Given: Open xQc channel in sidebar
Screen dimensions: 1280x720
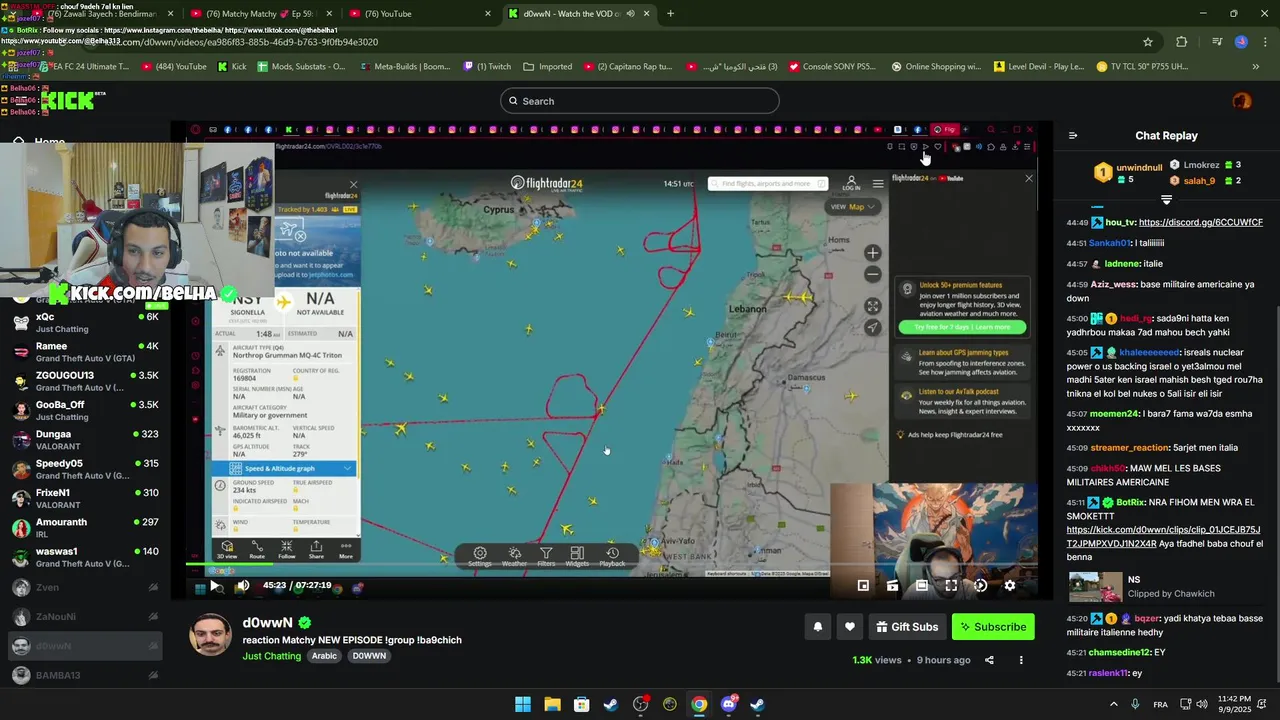Looking at the screenshot, I should point(85,322).
